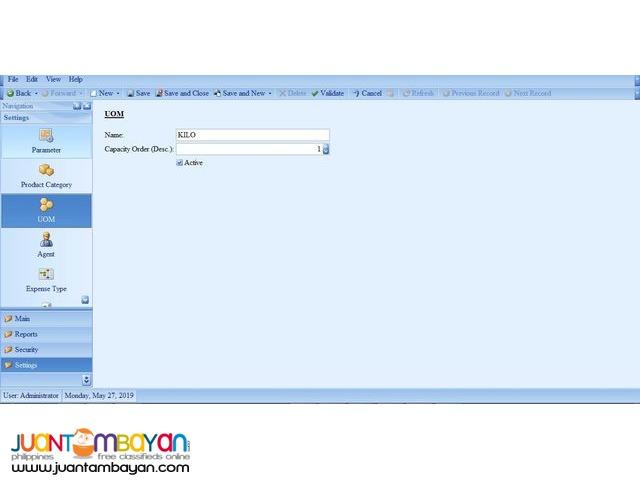Close the Navigation panel
Screen dimensions: 640x480
coord(87,106)
